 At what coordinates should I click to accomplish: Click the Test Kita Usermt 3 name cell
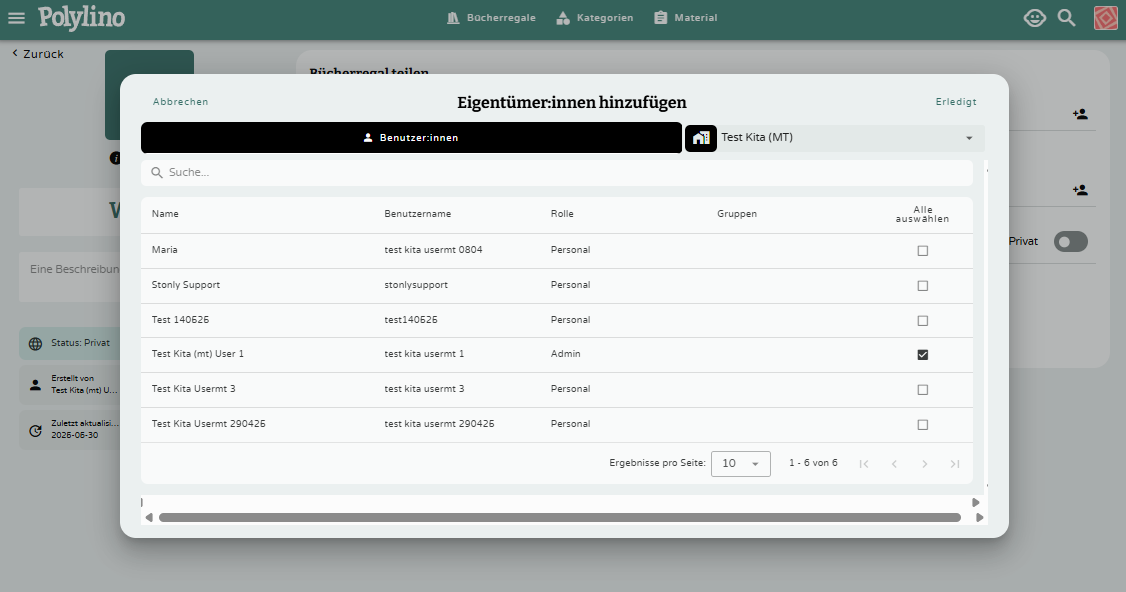[x=193, y=389]
